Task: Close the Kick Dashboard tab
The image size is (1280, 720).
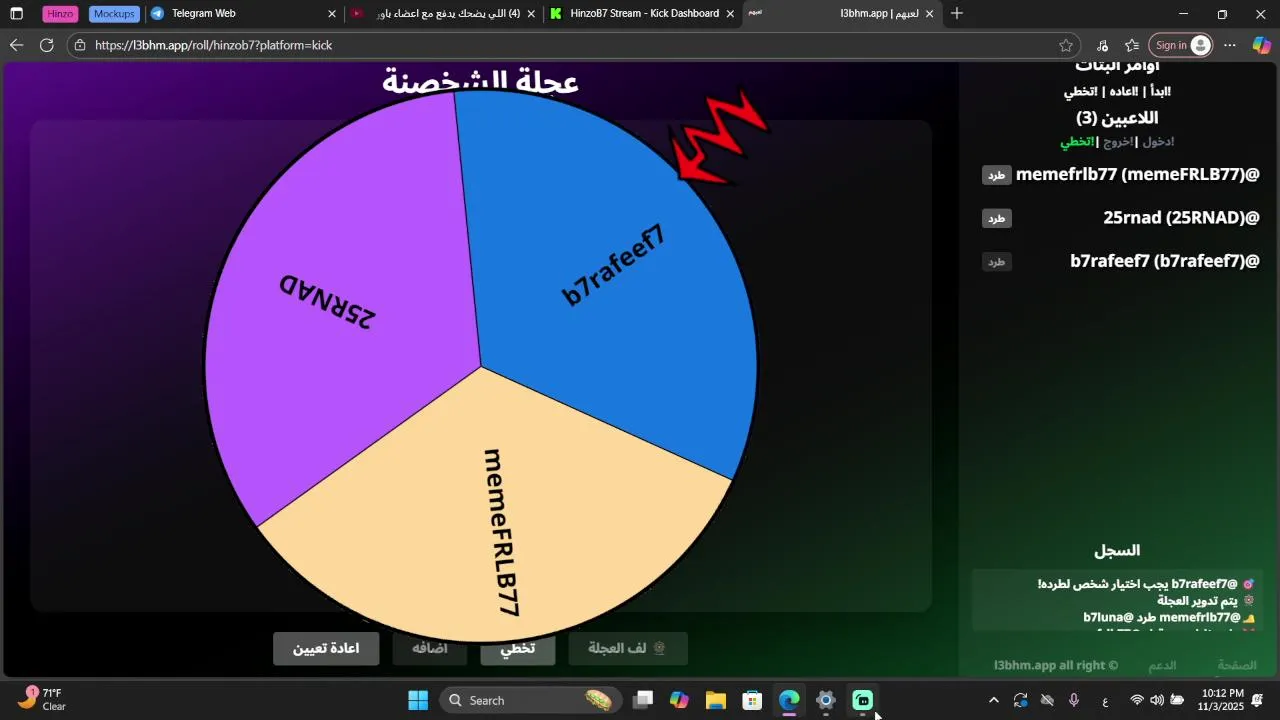Action: coord(730,14)
